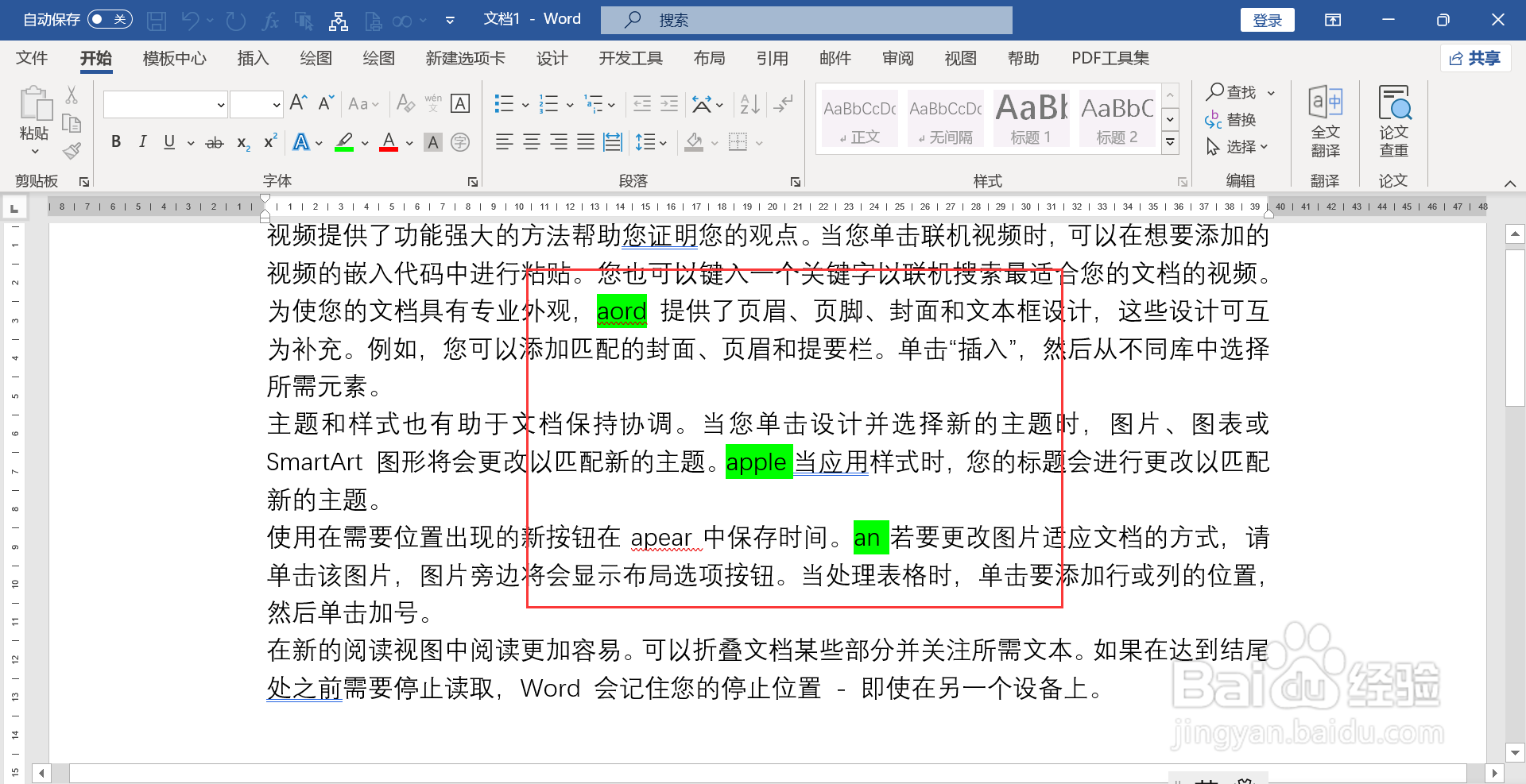This screenshot has height=784, width=1526.
Task: Toggle underline formatting
Action: tap(168, 142)
